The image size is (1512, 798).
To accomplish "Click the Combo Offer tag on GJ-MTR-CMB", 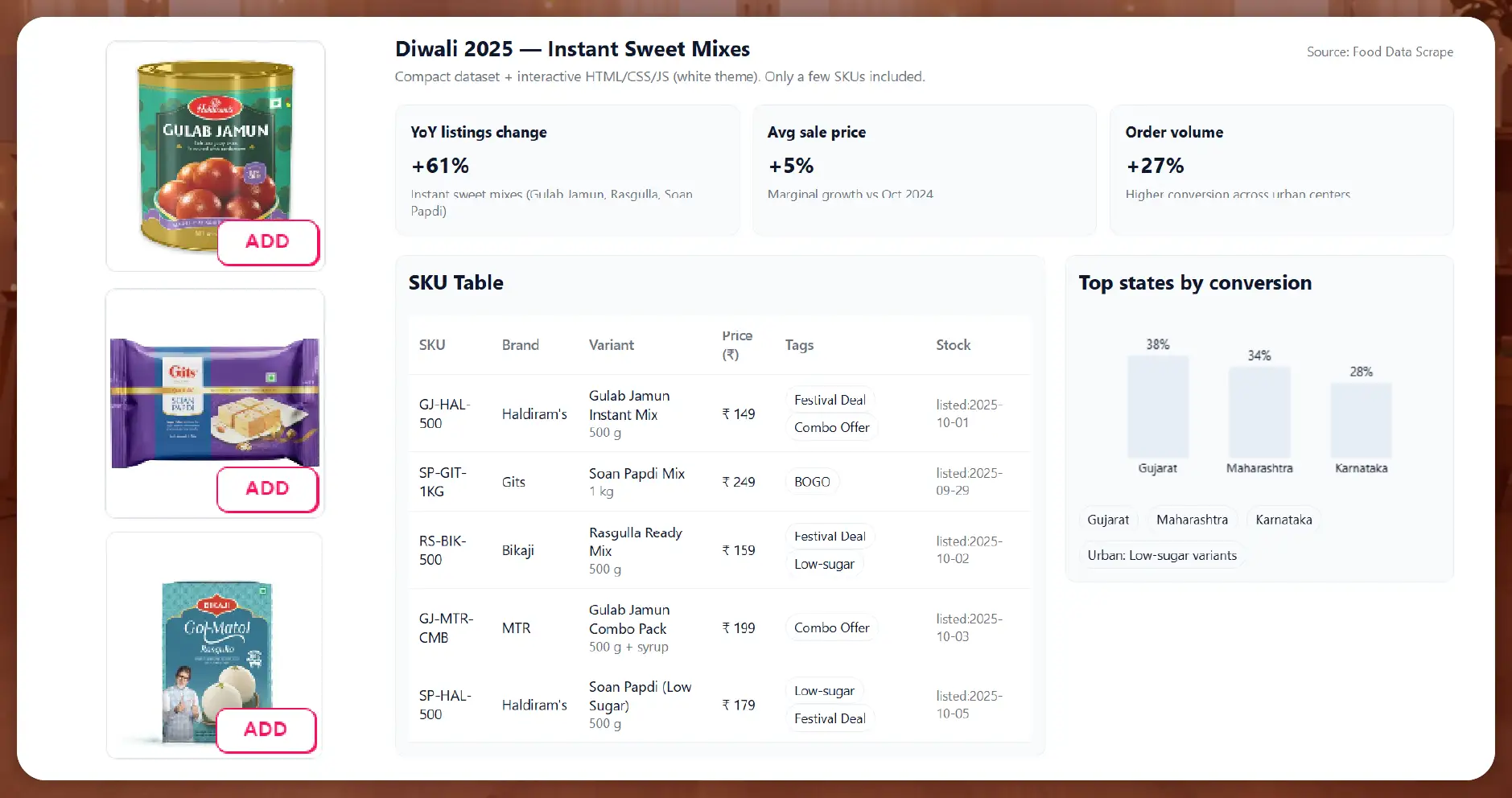I will point(832,627).
